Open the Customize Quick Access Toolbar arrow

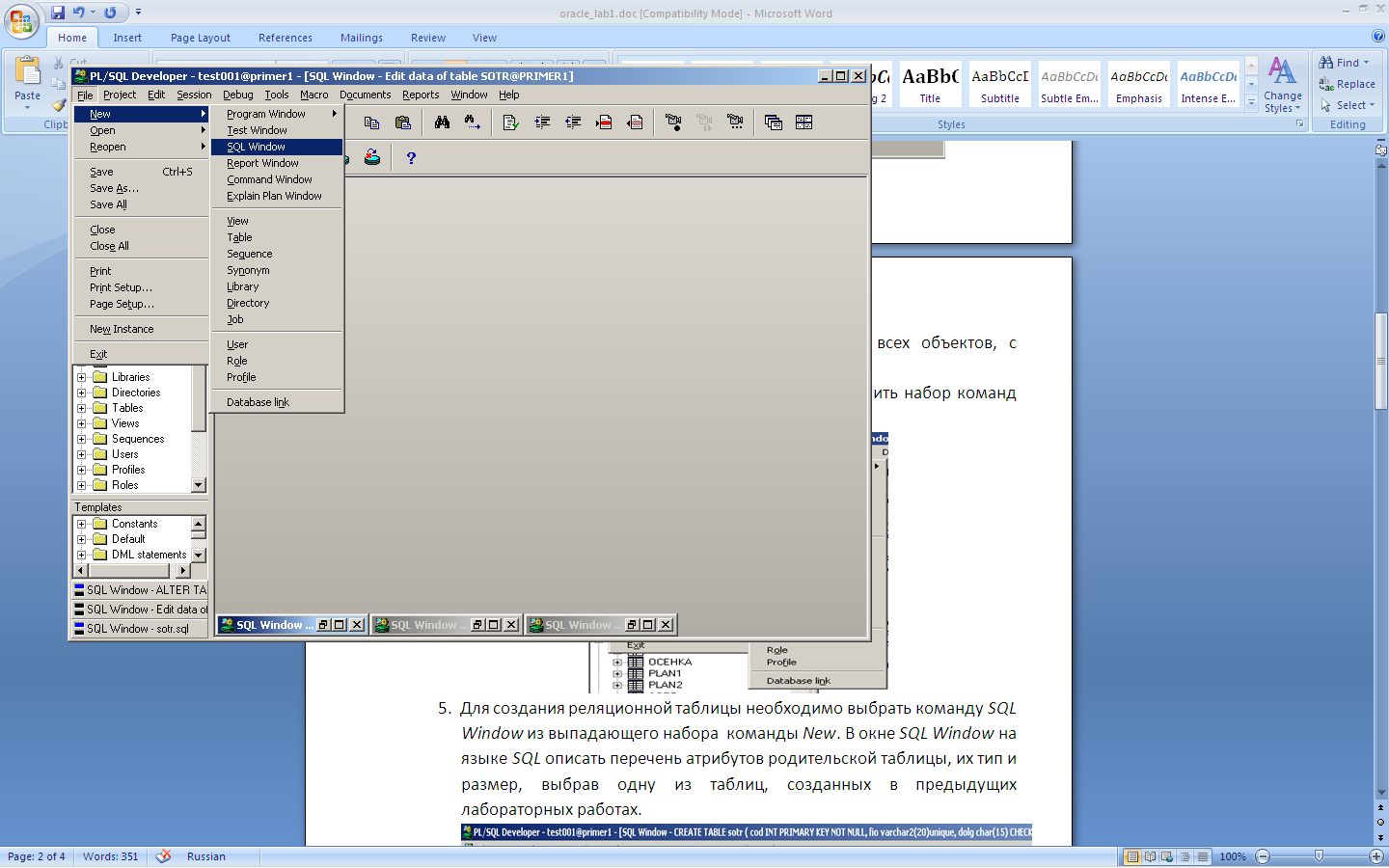(138, 13)
